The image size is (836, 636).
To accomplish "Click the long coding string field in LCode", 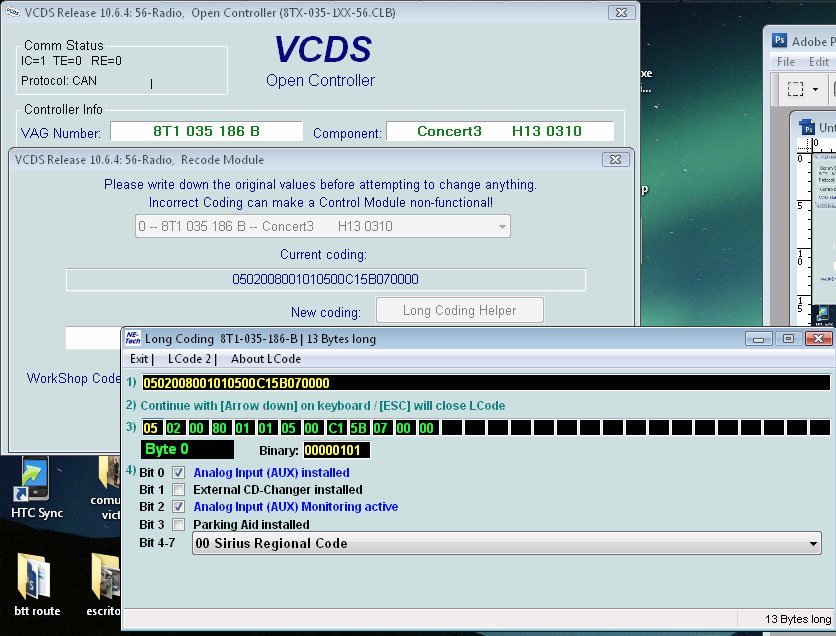I will tap(486, 383).
